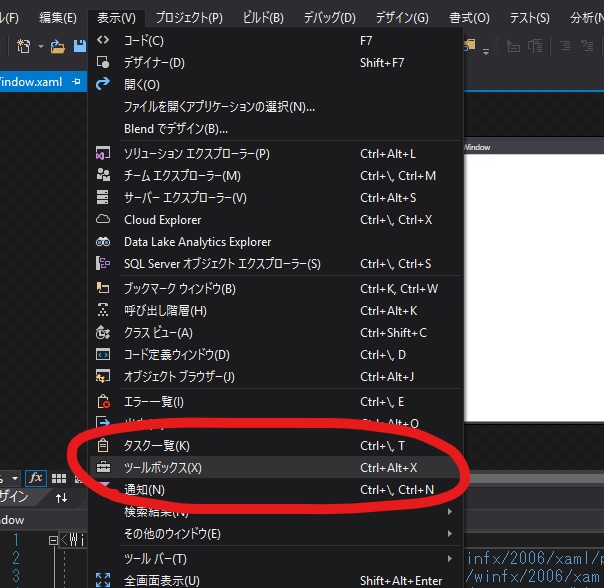Open SQL Server オブジェクト エクスプローラー(S)
Screen dimensions: 604x588
(275, 264)
